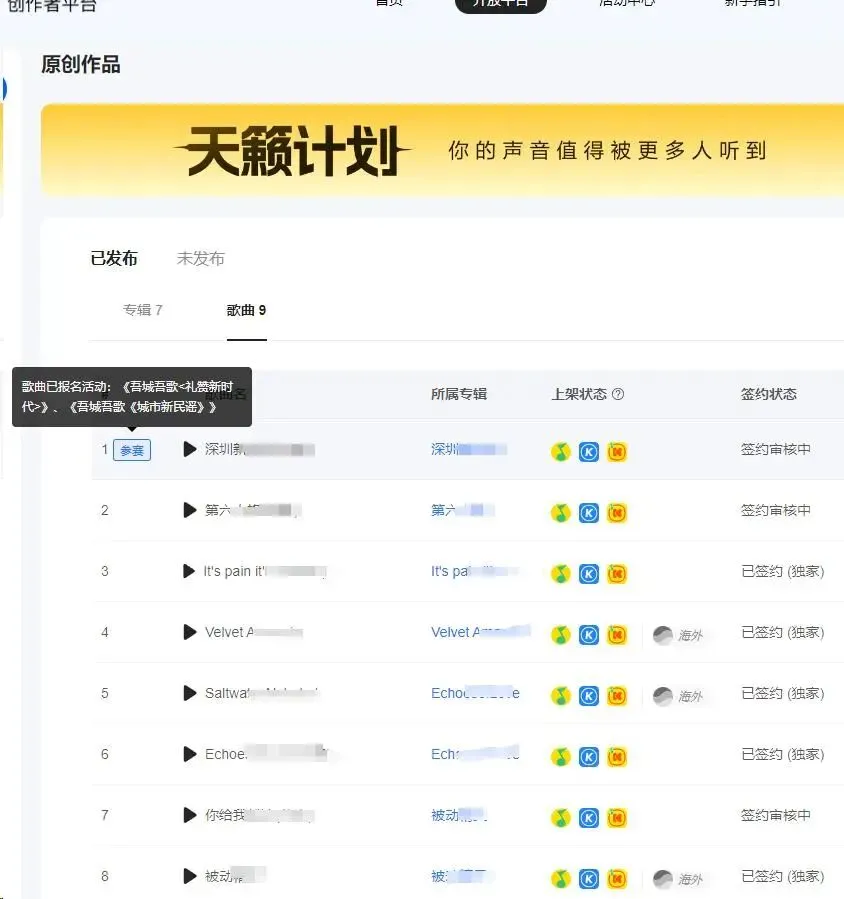
Task: Switch to the 已发布 tab
Action: pos(114,259)
